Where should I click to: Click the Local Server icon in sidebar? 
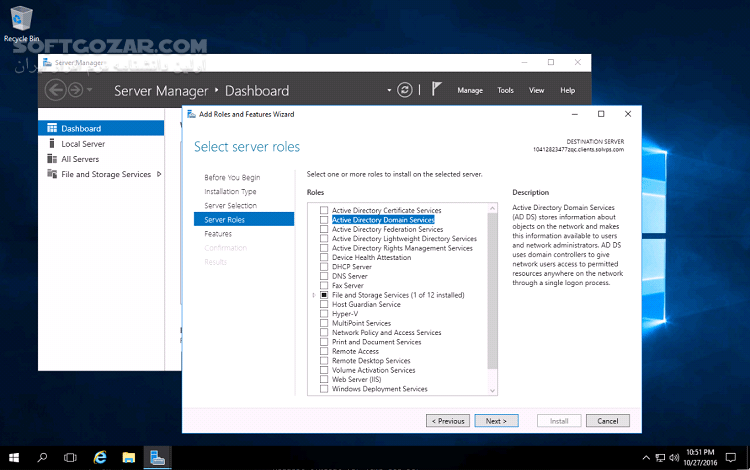click(x=52, y=143)
